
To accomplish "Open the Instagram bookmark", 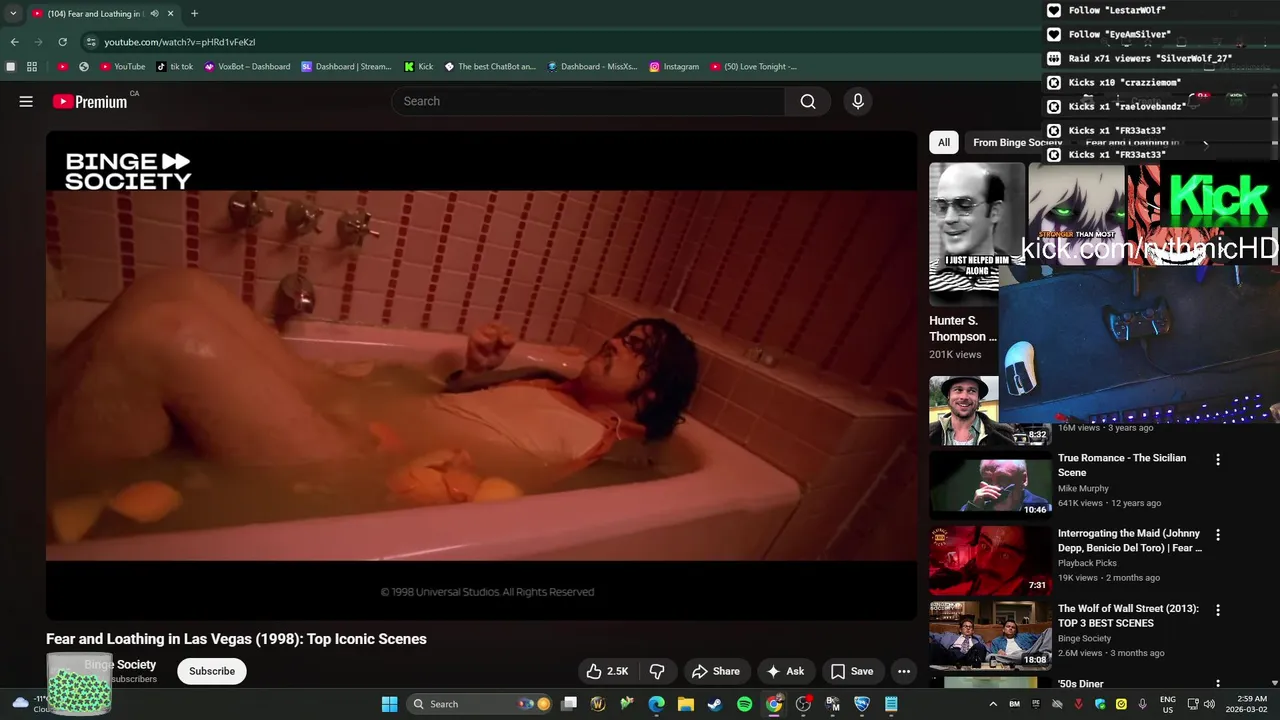I will click(x=674, y=67).
